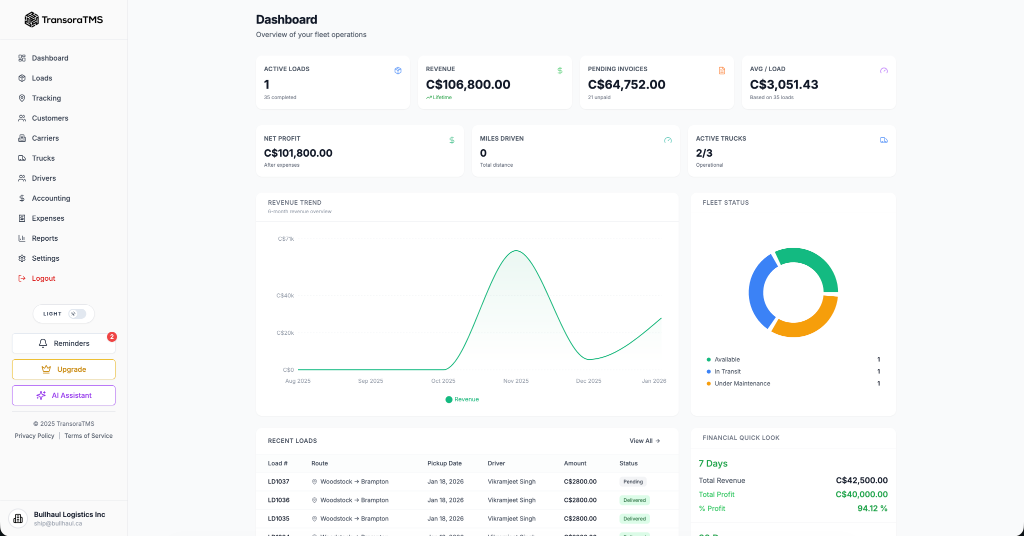
Task: Click the company building avatar icon
Action: point(18,518)
